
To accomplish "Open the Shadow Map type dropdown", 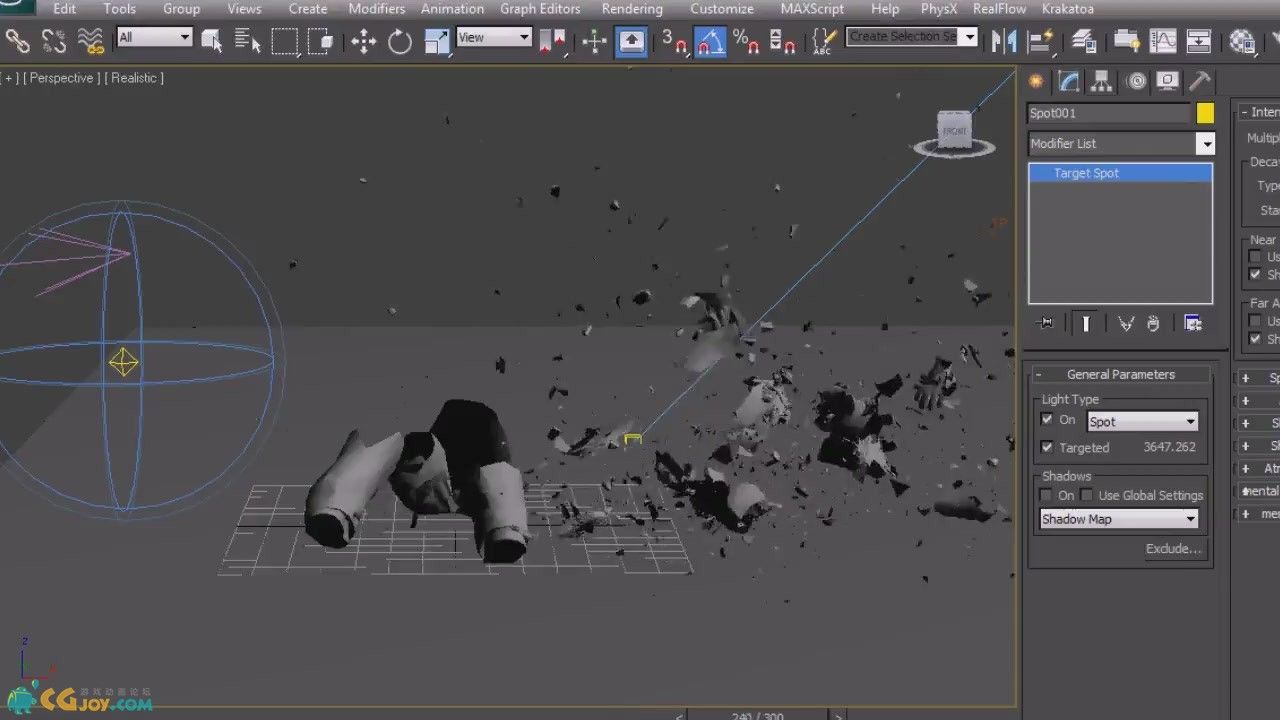I will [x=1119, y=519].
